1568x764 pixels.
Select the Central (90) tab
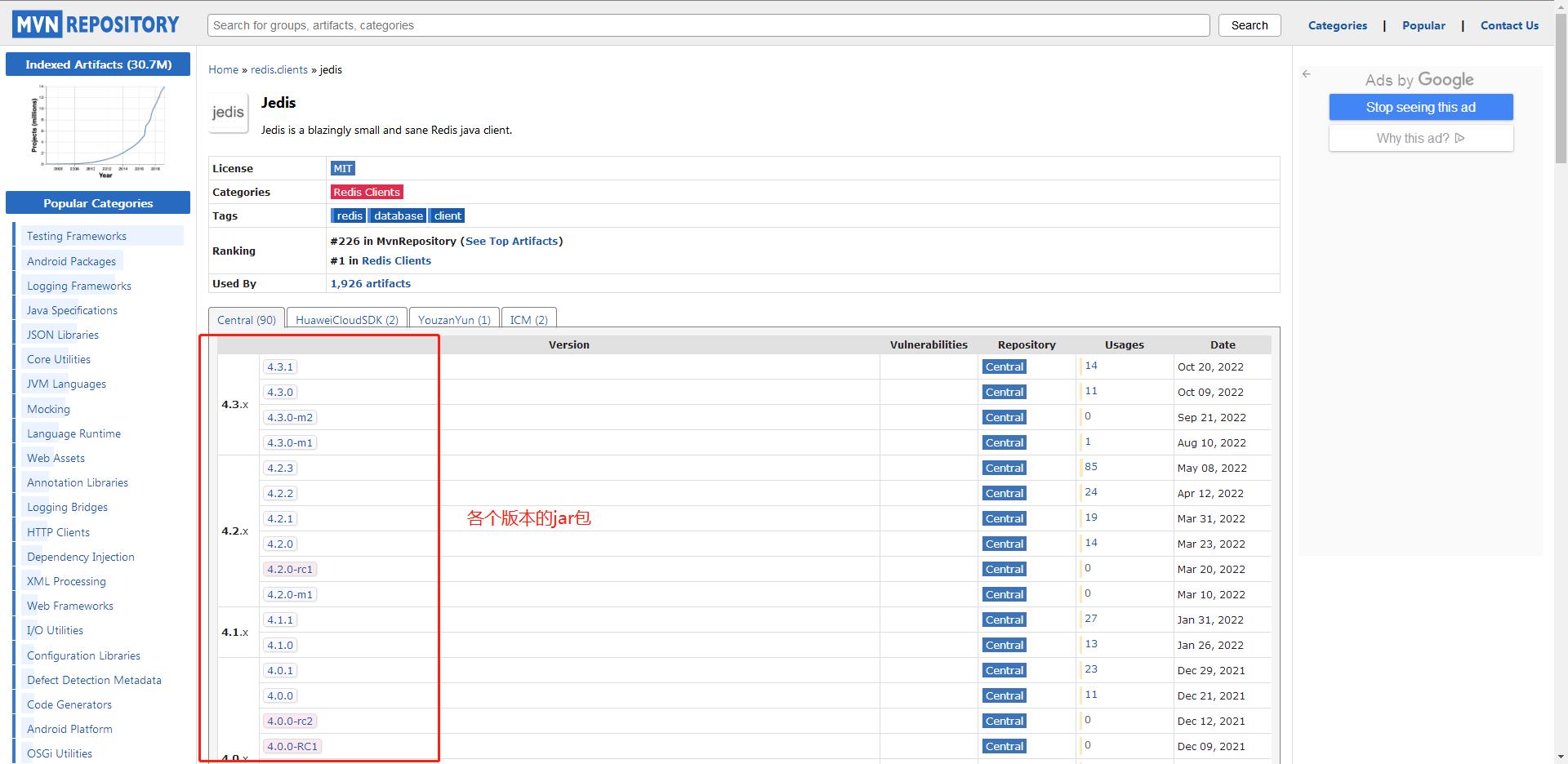click(247, 319)
